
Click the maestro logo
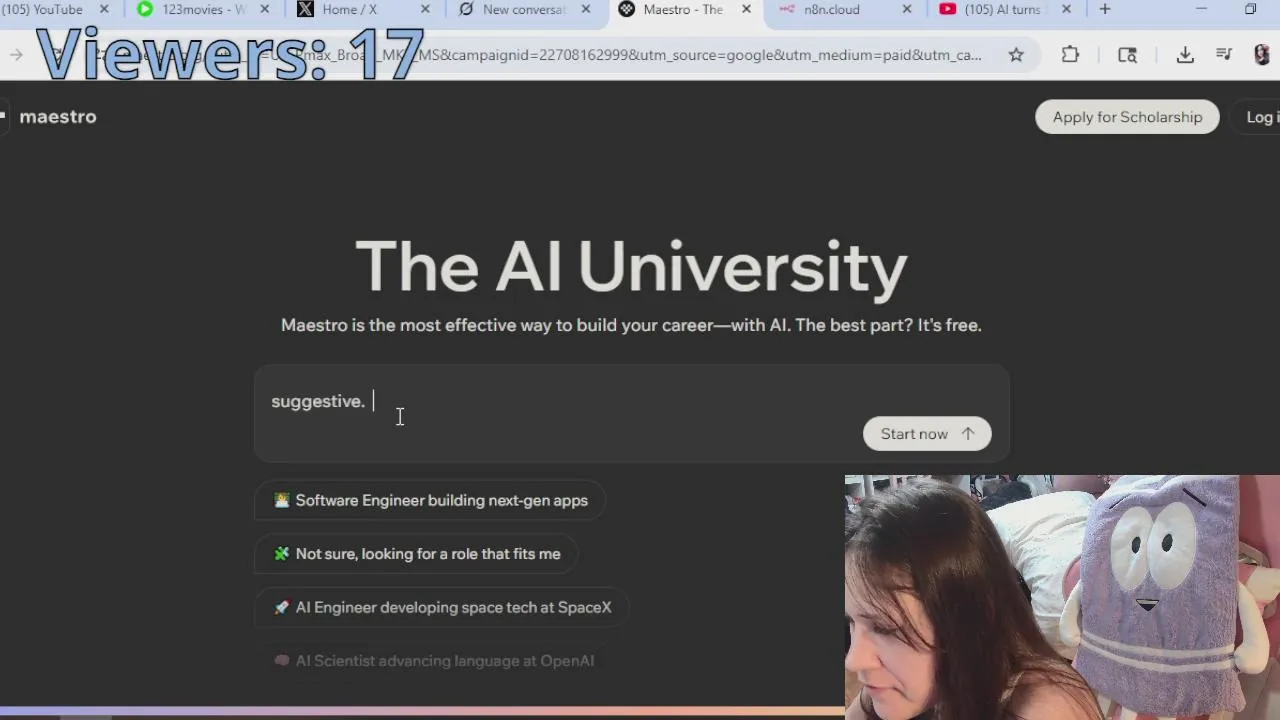[x=57, y=117]
